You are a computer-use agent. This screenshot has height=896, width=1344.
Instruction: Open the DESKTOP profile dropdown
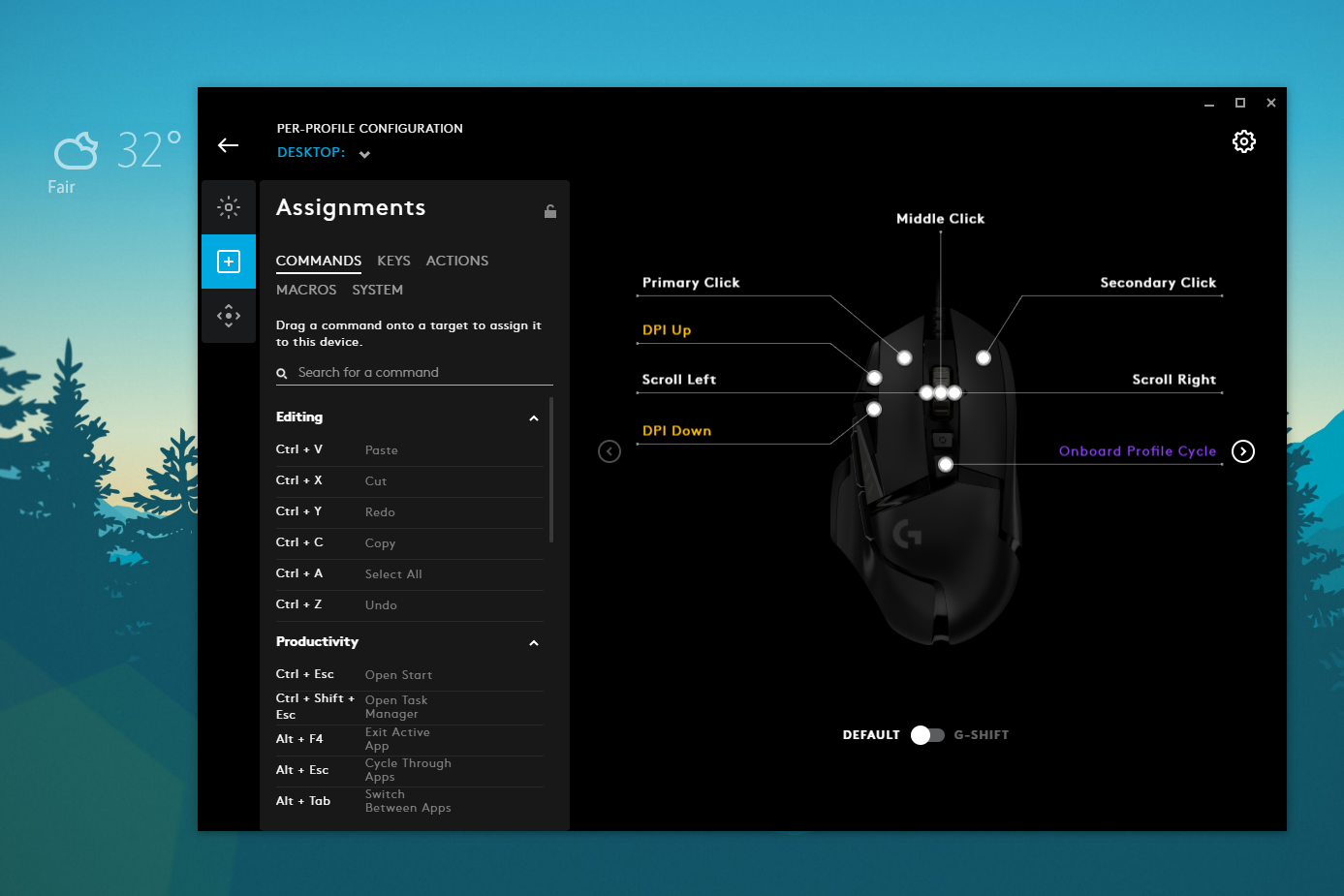364,154
